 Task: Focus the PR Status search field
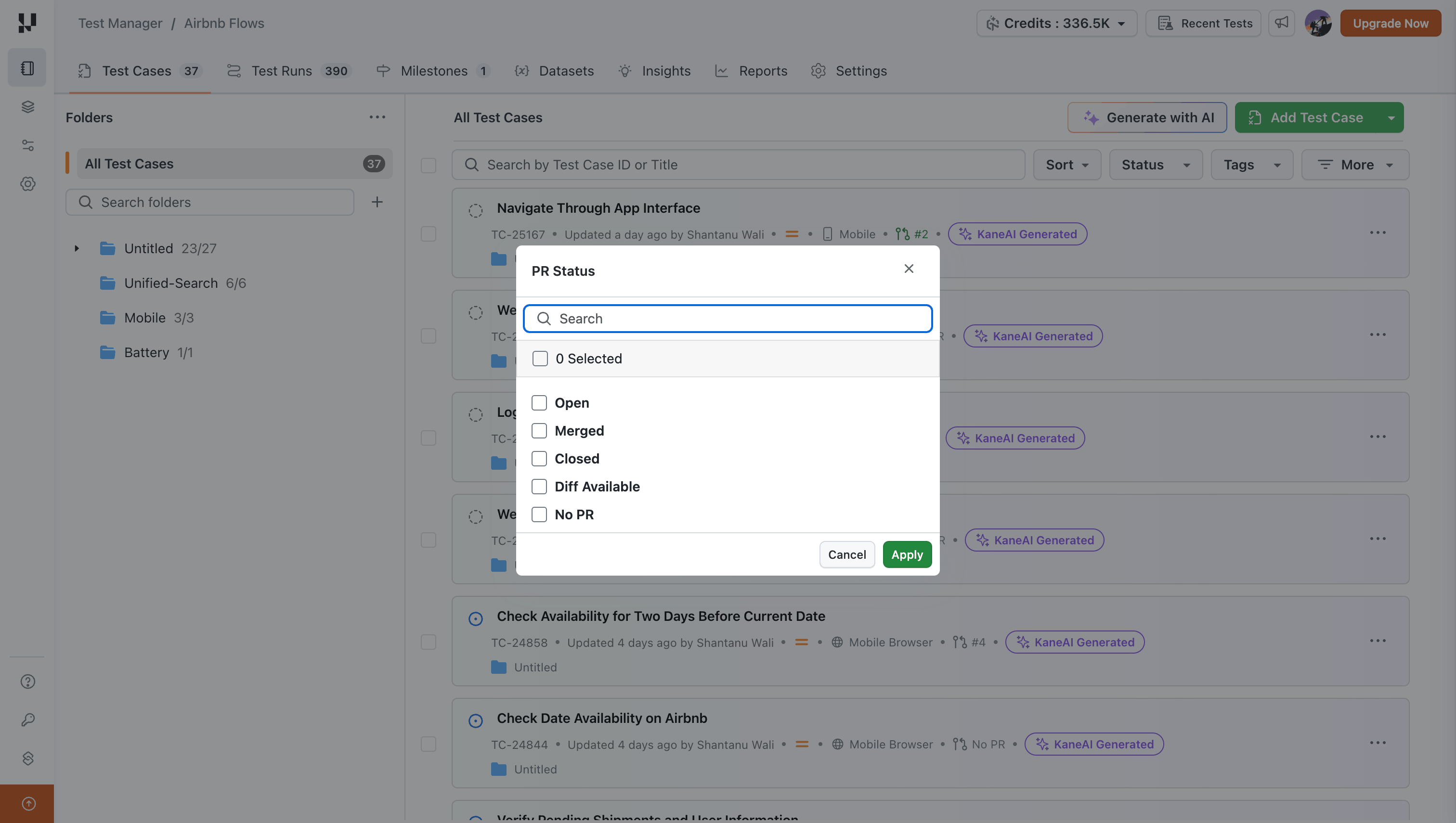[x=728, y=319]
